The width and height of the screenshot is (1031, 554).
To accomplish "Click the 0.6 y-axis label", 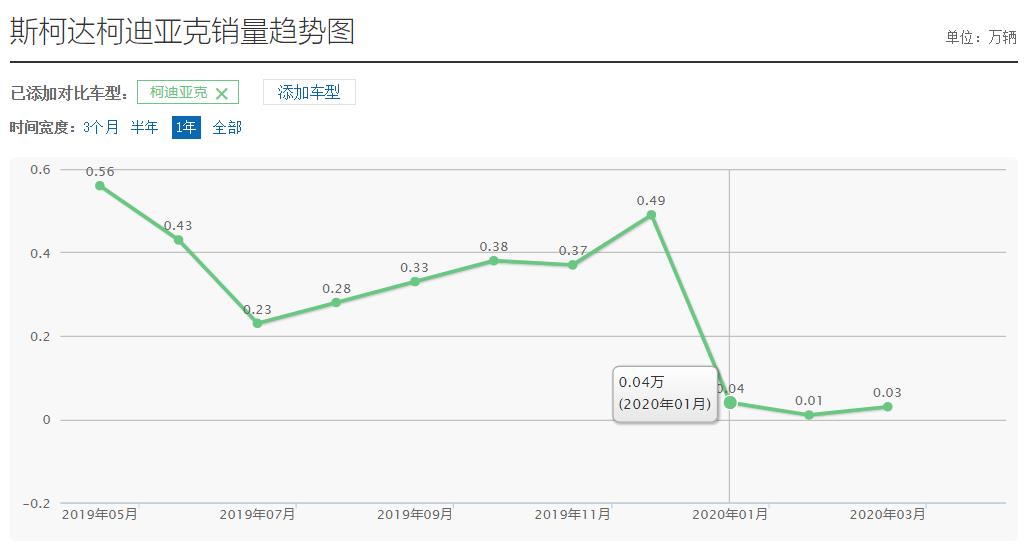I will point(40,170).
